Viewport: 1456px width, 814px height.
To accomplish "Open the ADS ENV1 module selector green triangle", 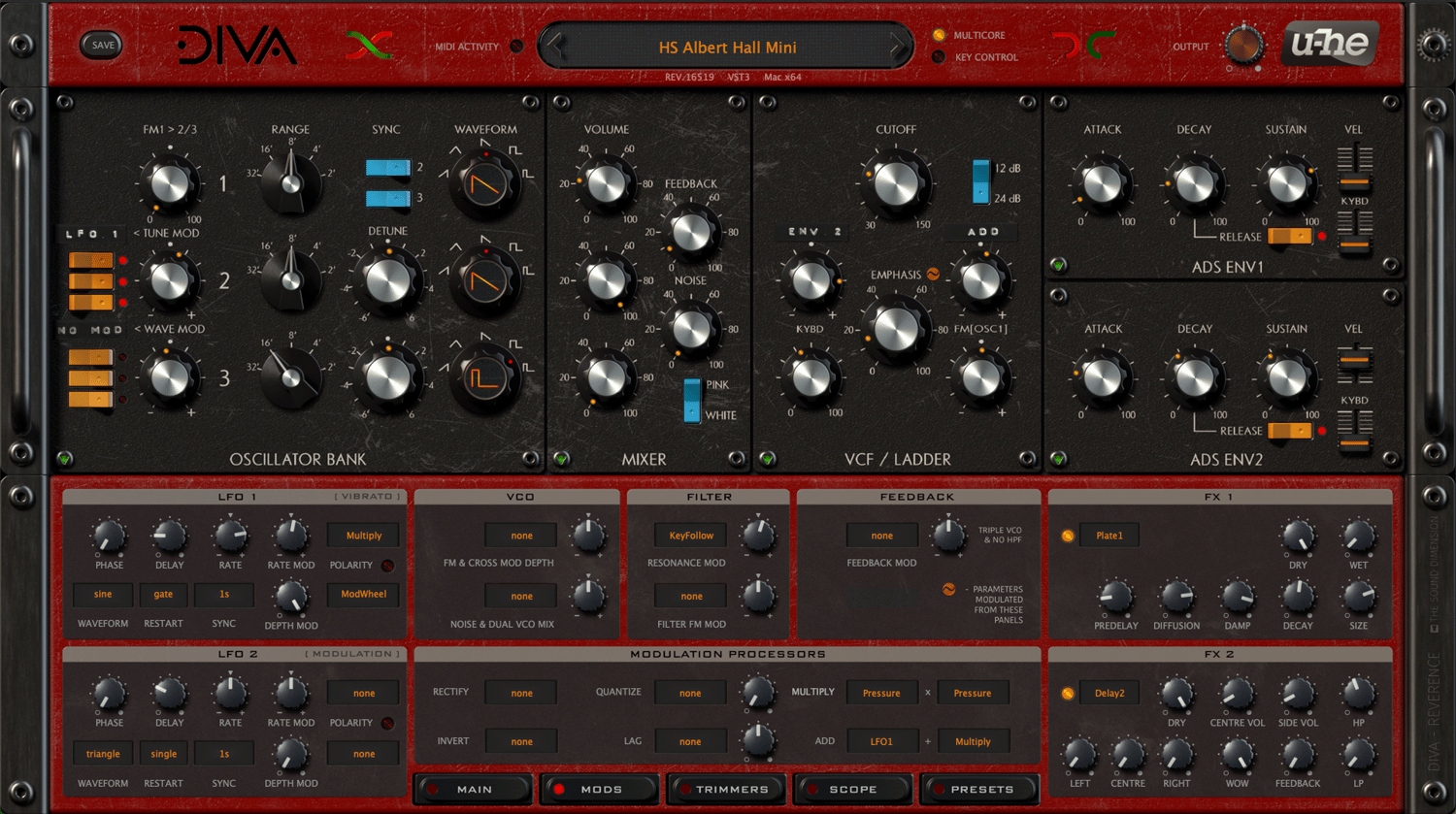I will 1058,265.
